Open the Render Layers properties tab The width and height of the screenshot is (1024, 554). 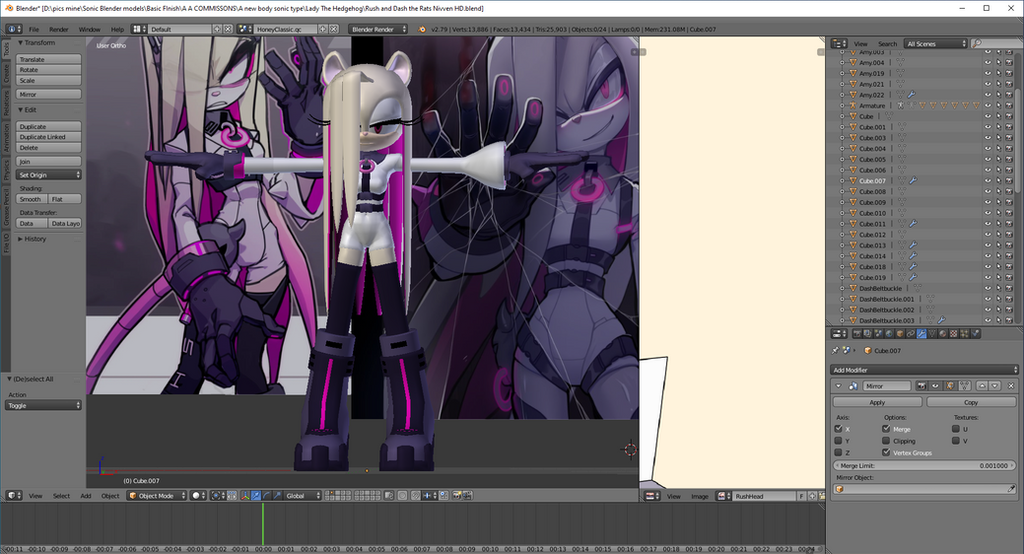point(868,333)
